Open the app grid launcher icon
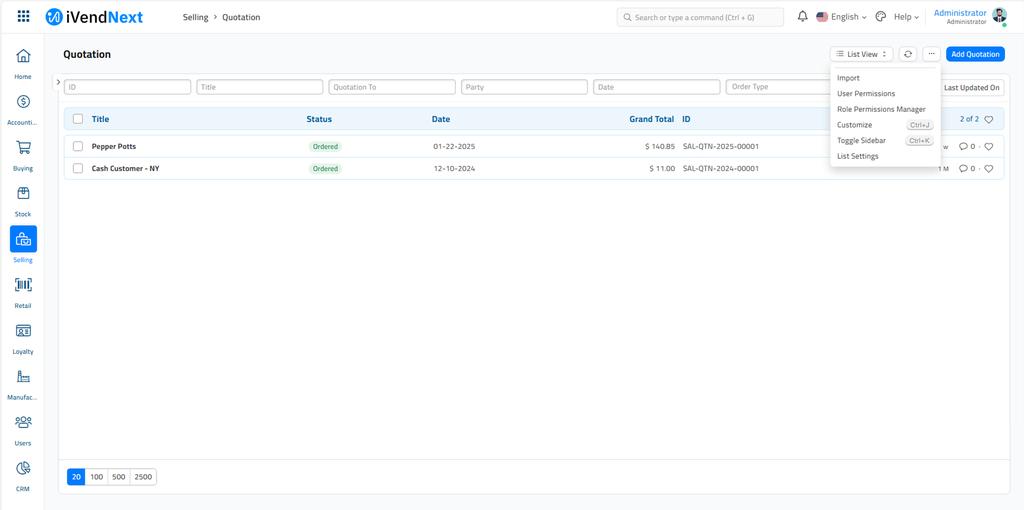The height and width of the screenshot is (510, 1024). (23, 17)
